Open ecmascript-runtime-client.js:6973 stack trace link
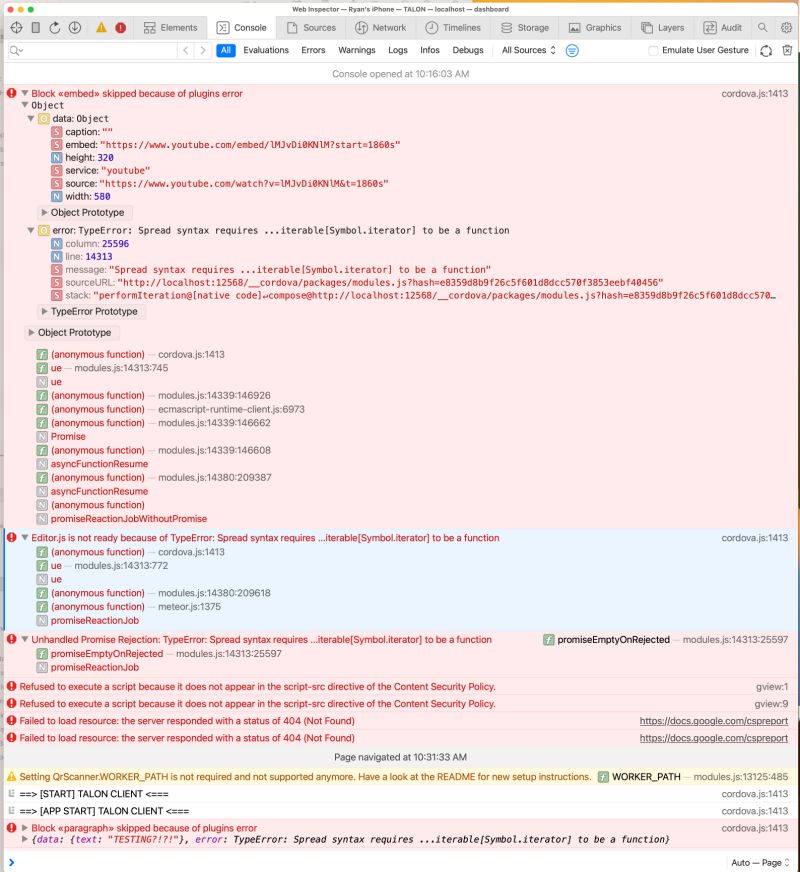 click(x=231, y=409)
